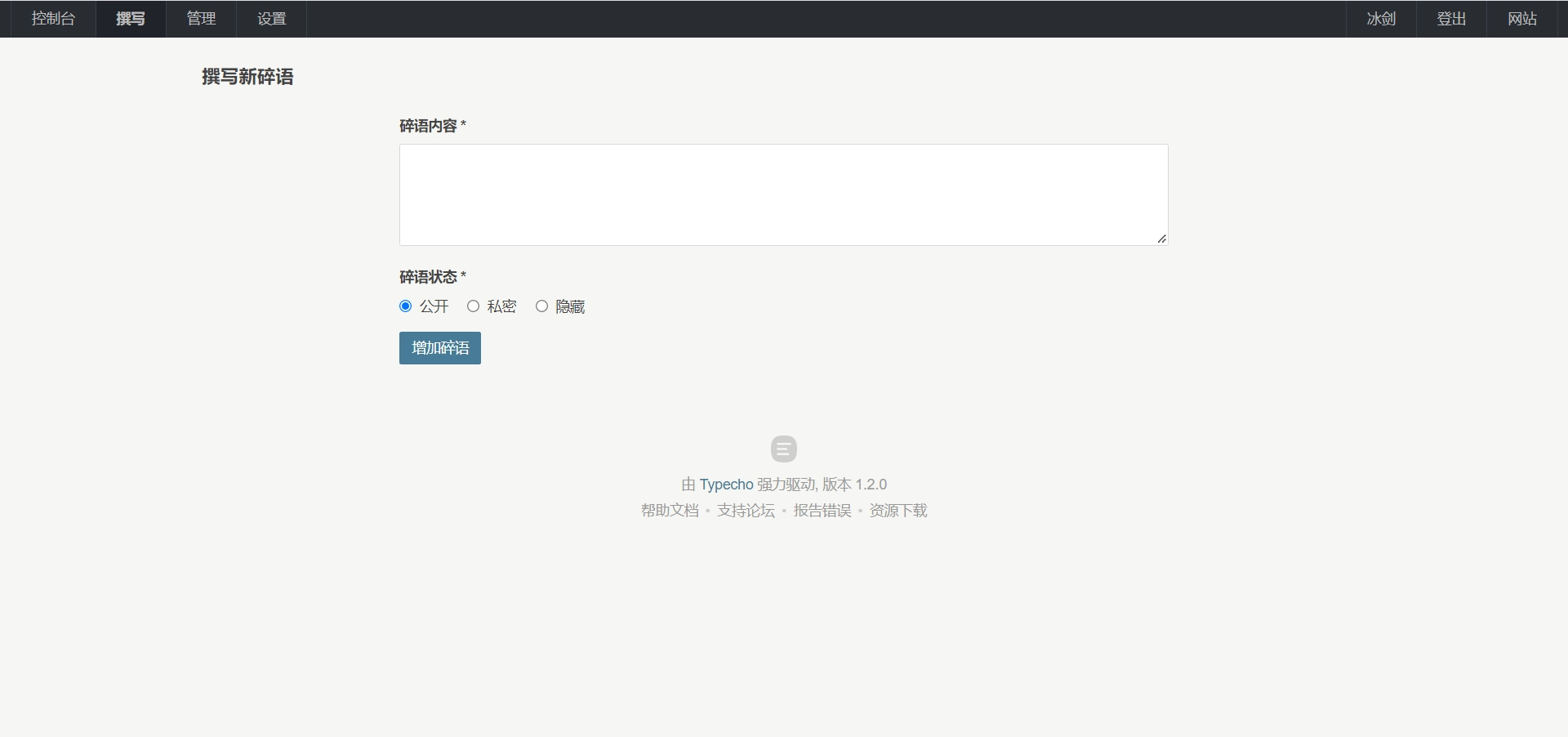
Task: Click the 碎语内容 field label
Action: (432, 126)
